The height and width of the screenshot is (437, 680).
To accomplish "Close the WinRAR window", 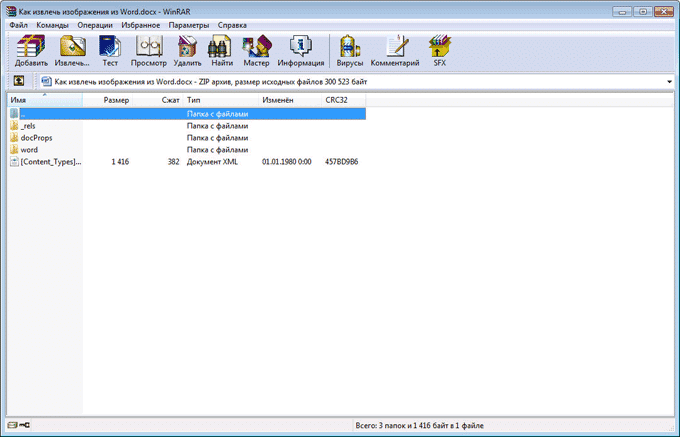I will pos(664,11).
